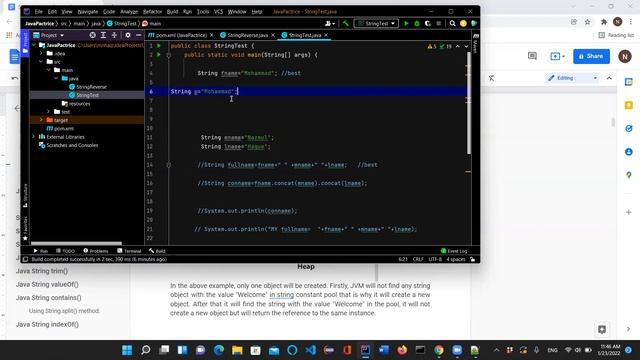Collapse the src folder
Image resolution: width=640 pixels, height=360 pixels.
[41, 62]
